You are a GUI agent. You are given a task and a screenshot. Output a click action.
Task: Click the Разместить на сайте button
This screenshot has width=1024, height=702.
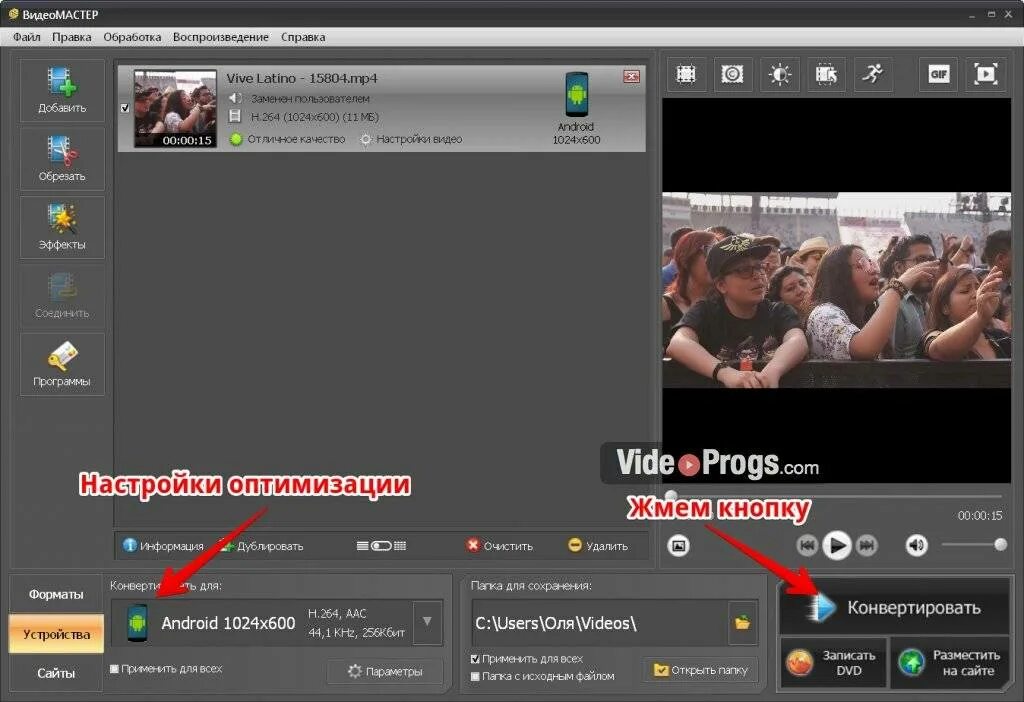click(951, 662)
